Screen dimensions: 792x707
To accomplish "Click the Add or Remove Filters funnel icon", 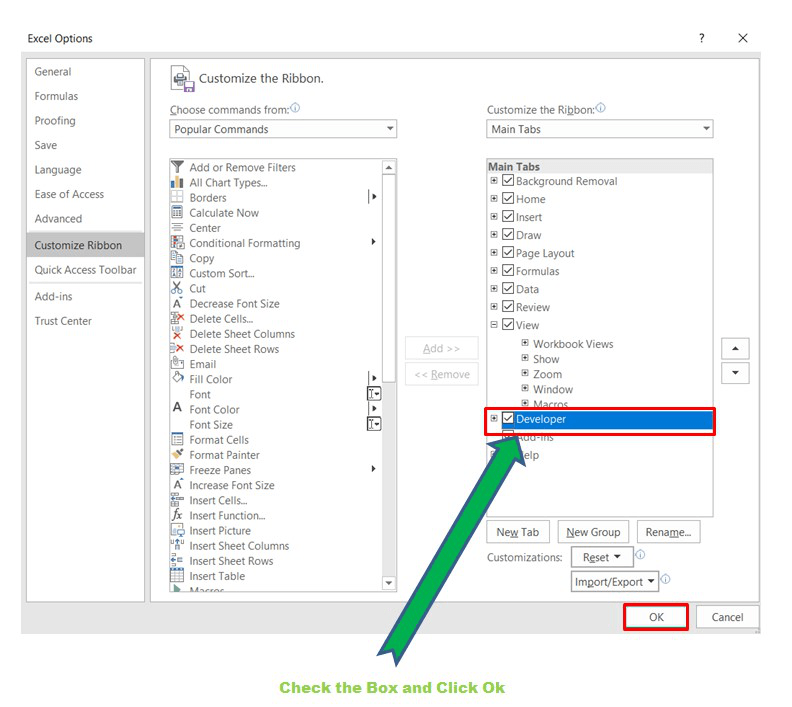I will click(x=177, y=167).
